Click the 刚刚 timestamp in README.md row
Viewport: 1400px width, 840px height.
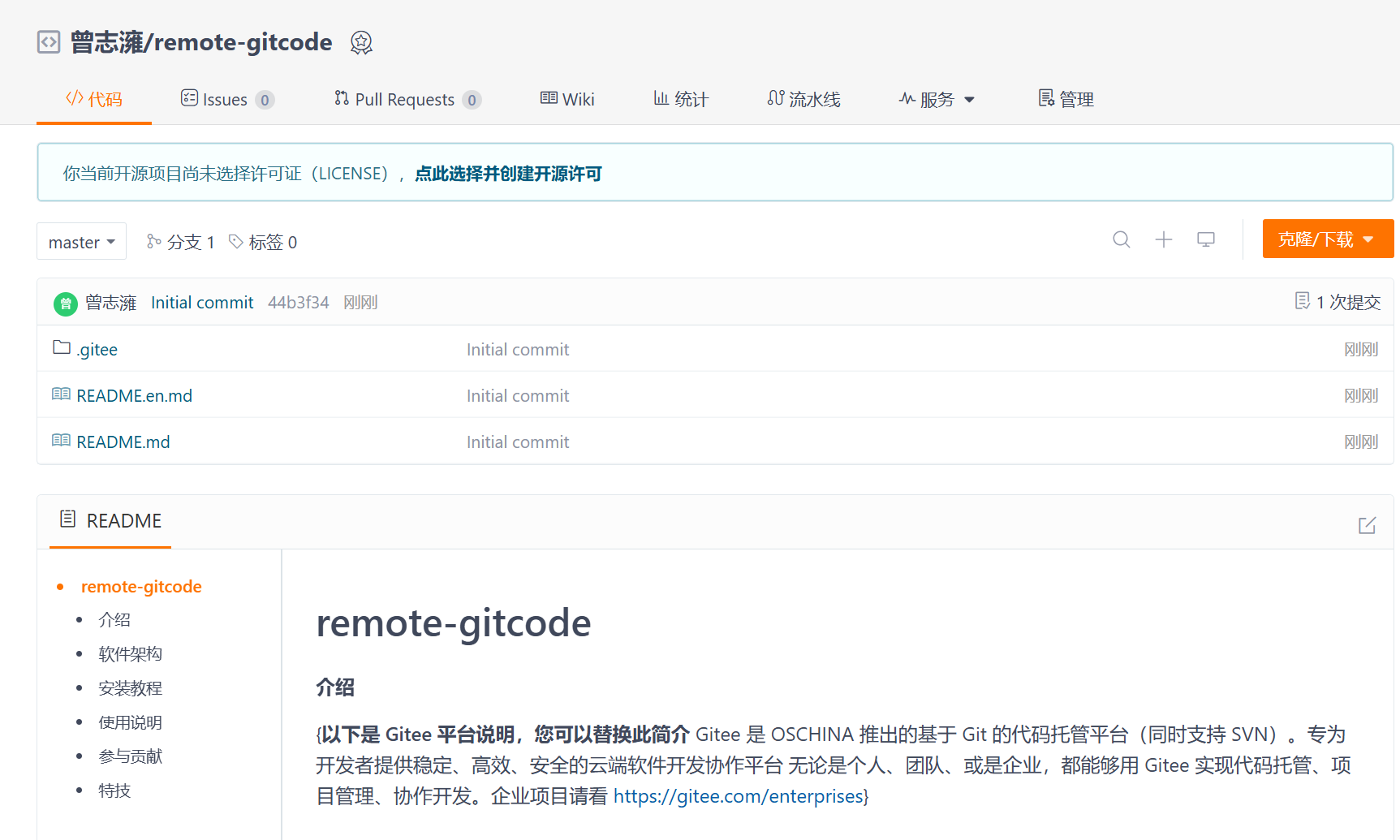point(1361,442)
